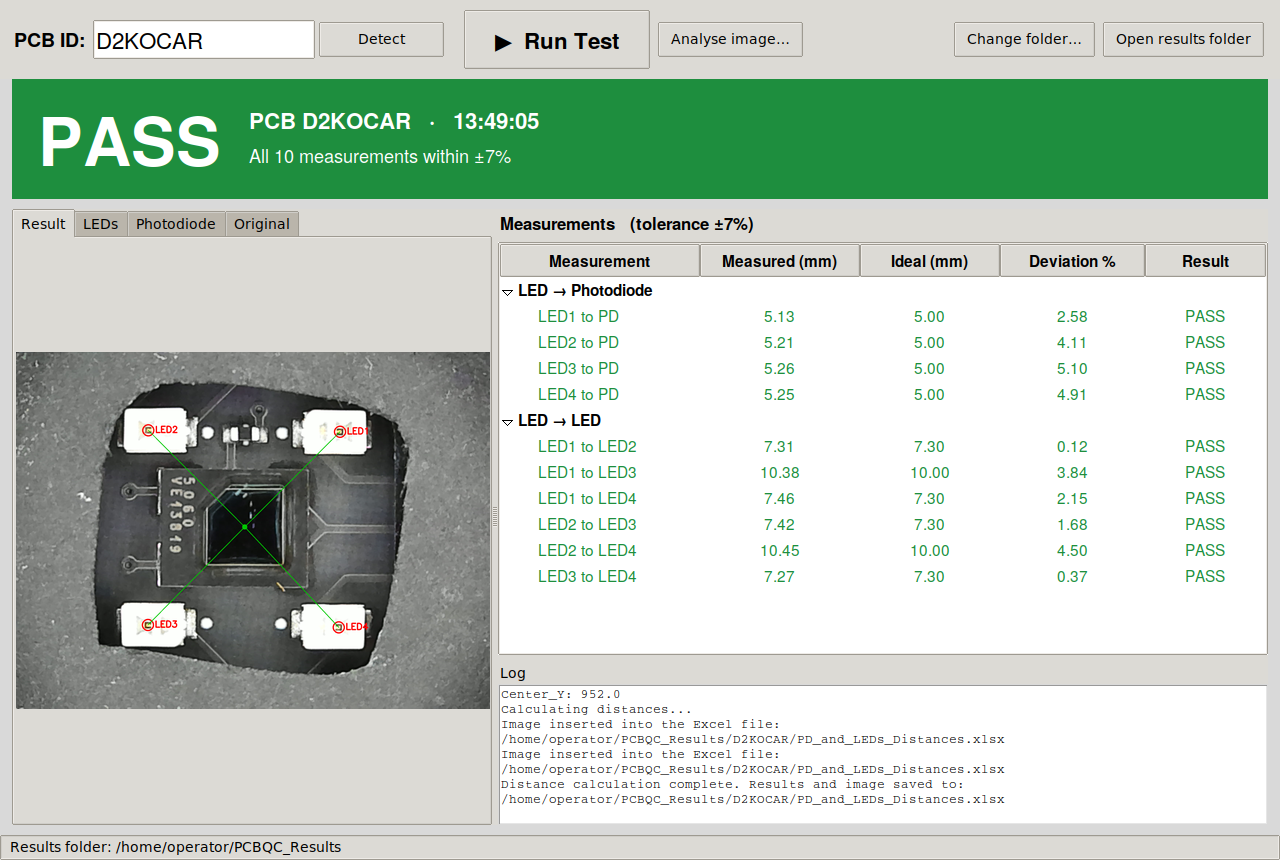1280x860 pixels.
Task: Show the Original image tab
Action: point(262,224)
